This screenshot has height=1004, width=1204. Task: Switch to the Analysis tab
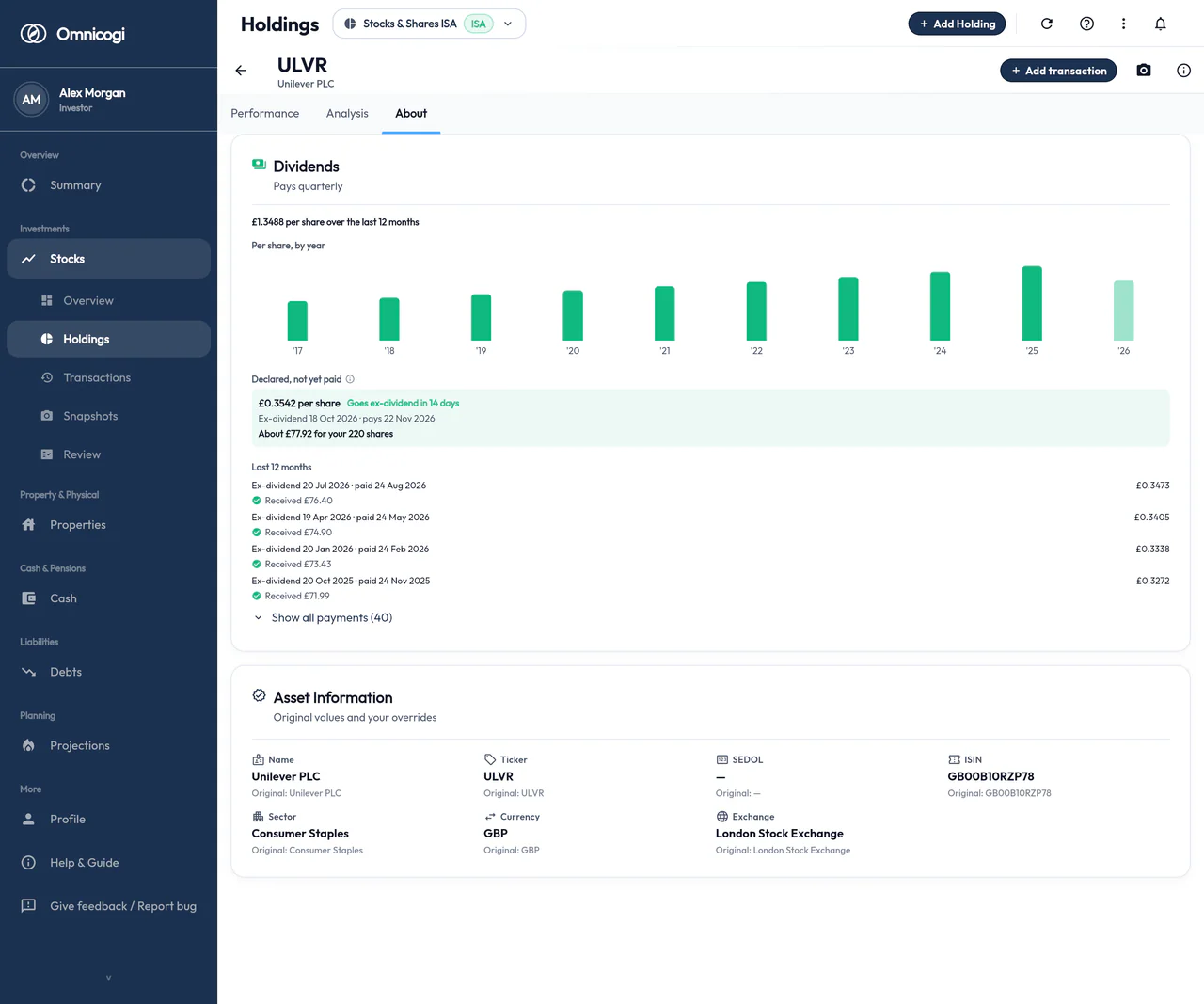pos(347,113)
